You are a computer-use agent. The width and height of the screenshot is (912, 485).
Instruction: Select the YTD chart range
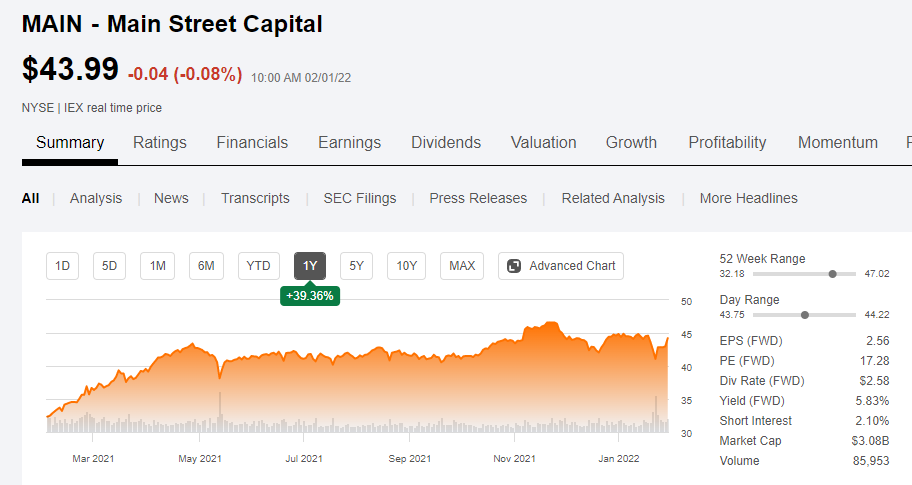[x=259, y=266]
